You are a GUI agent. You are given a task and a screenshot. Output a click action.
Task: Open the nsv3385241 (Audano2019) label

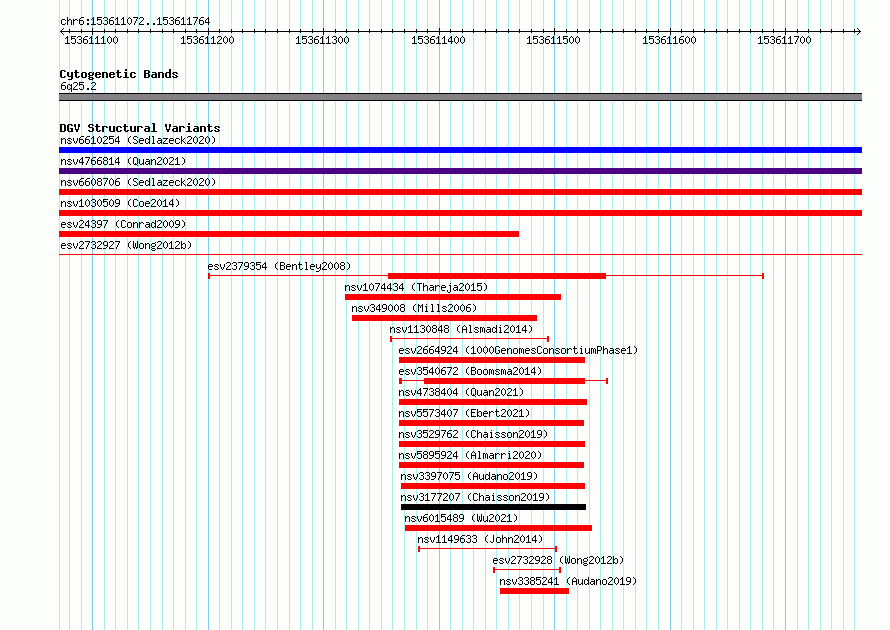(x=568, y=581)
